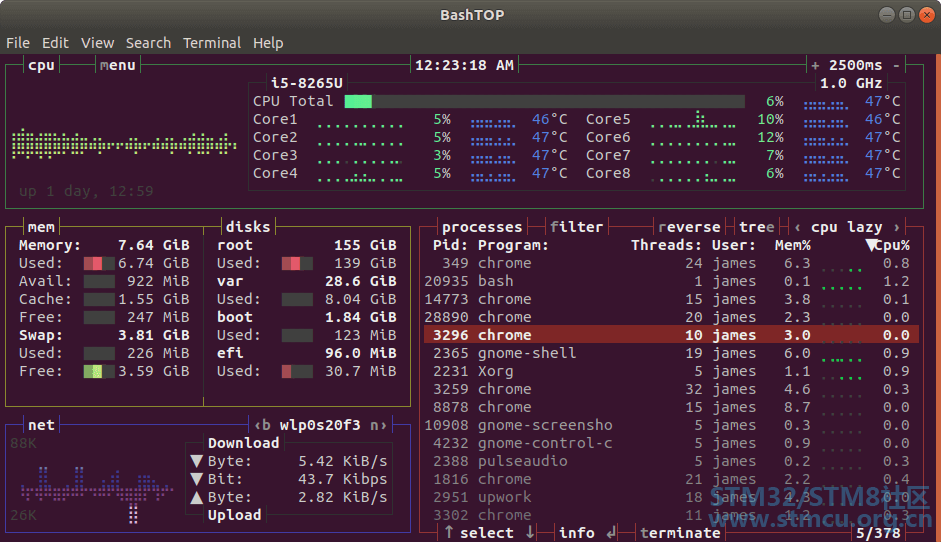Click the Core6 usage 12% value
Viewport: 941px width, 542px height.
tap(771, 137)
